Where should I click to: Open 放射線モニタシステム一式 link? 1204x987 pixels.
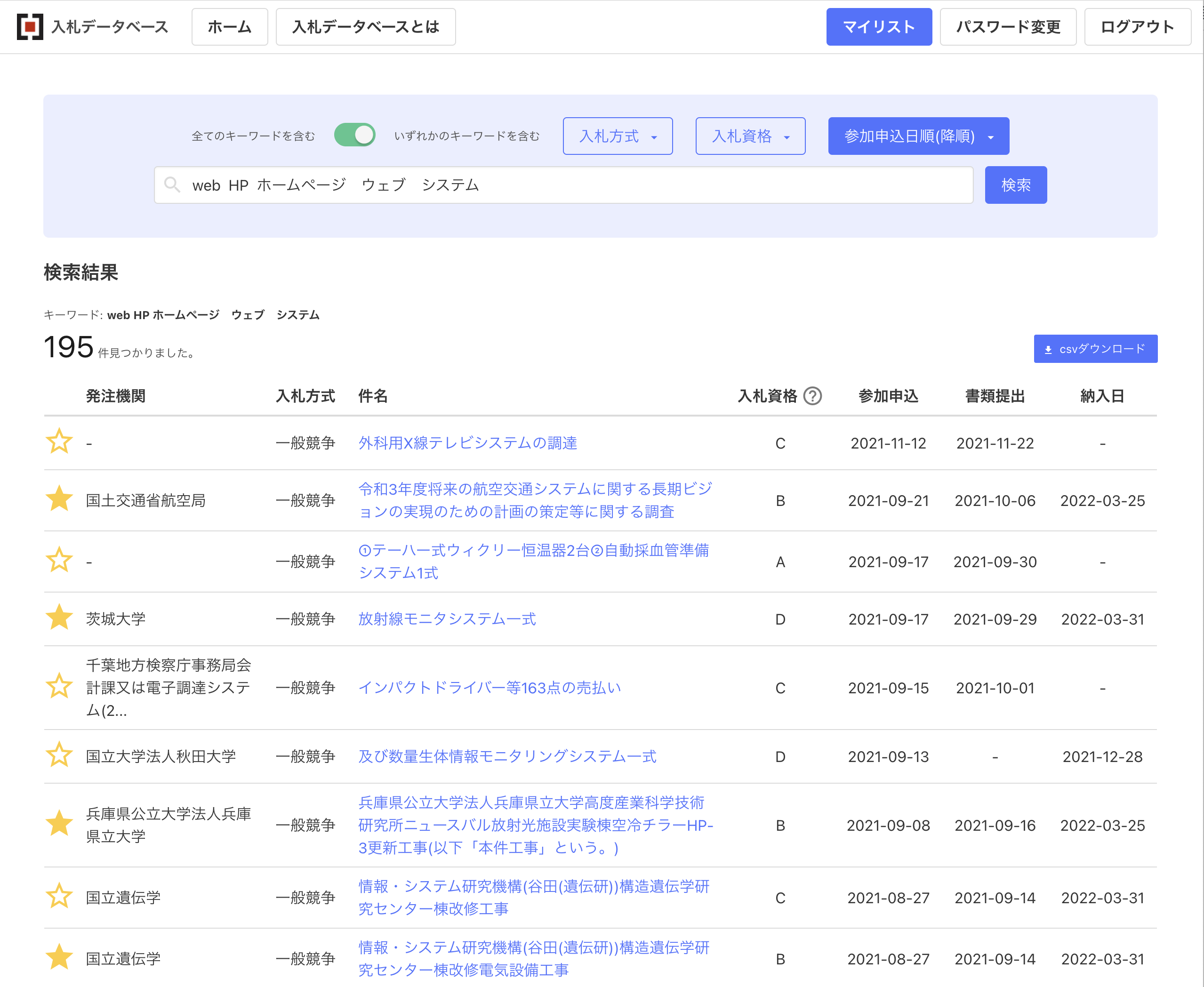coord(447,618)
